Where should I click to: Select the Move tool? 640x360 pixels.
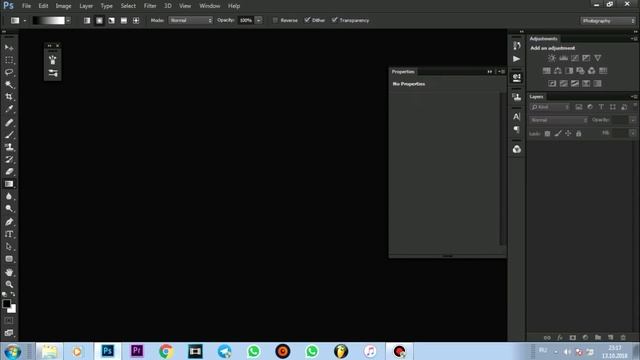9,48
